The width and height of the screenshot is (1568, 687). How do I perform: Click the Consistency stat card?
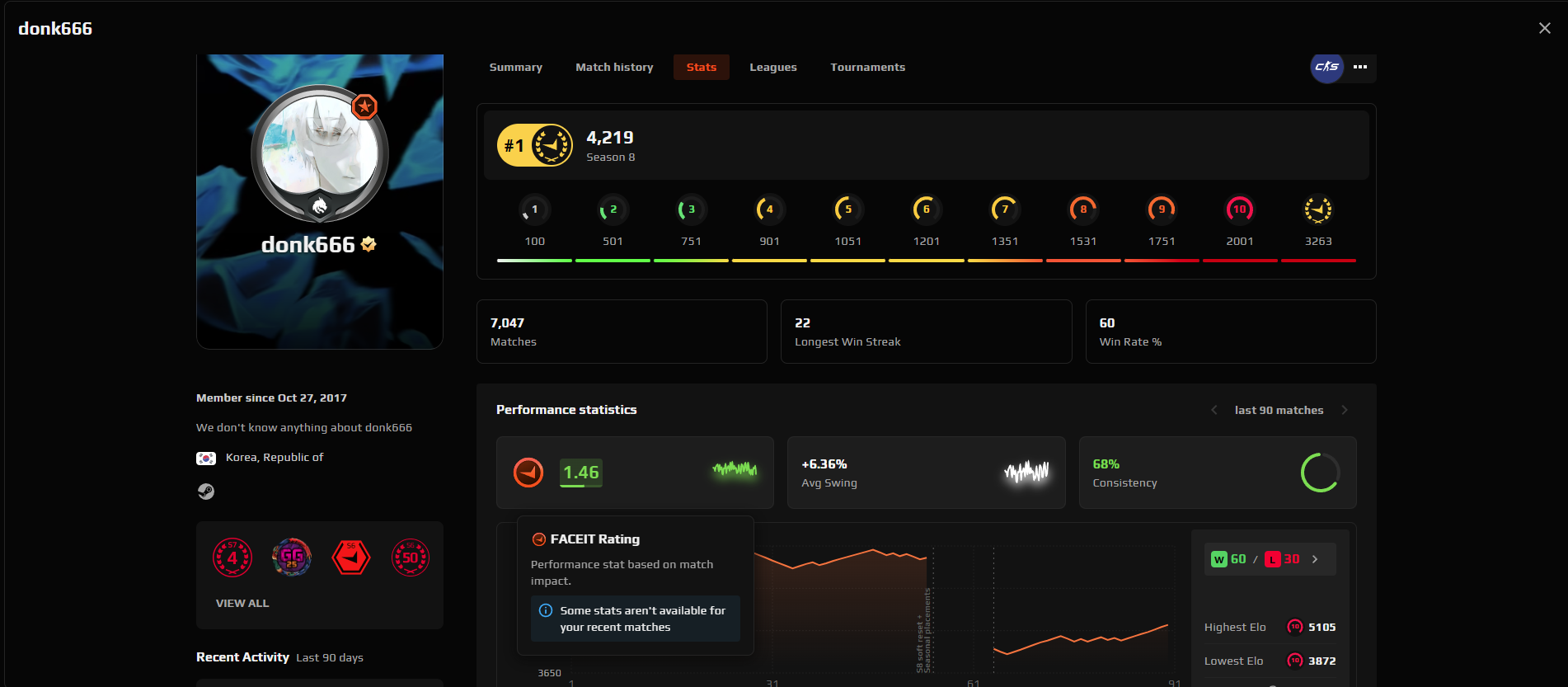(1218, 473)
